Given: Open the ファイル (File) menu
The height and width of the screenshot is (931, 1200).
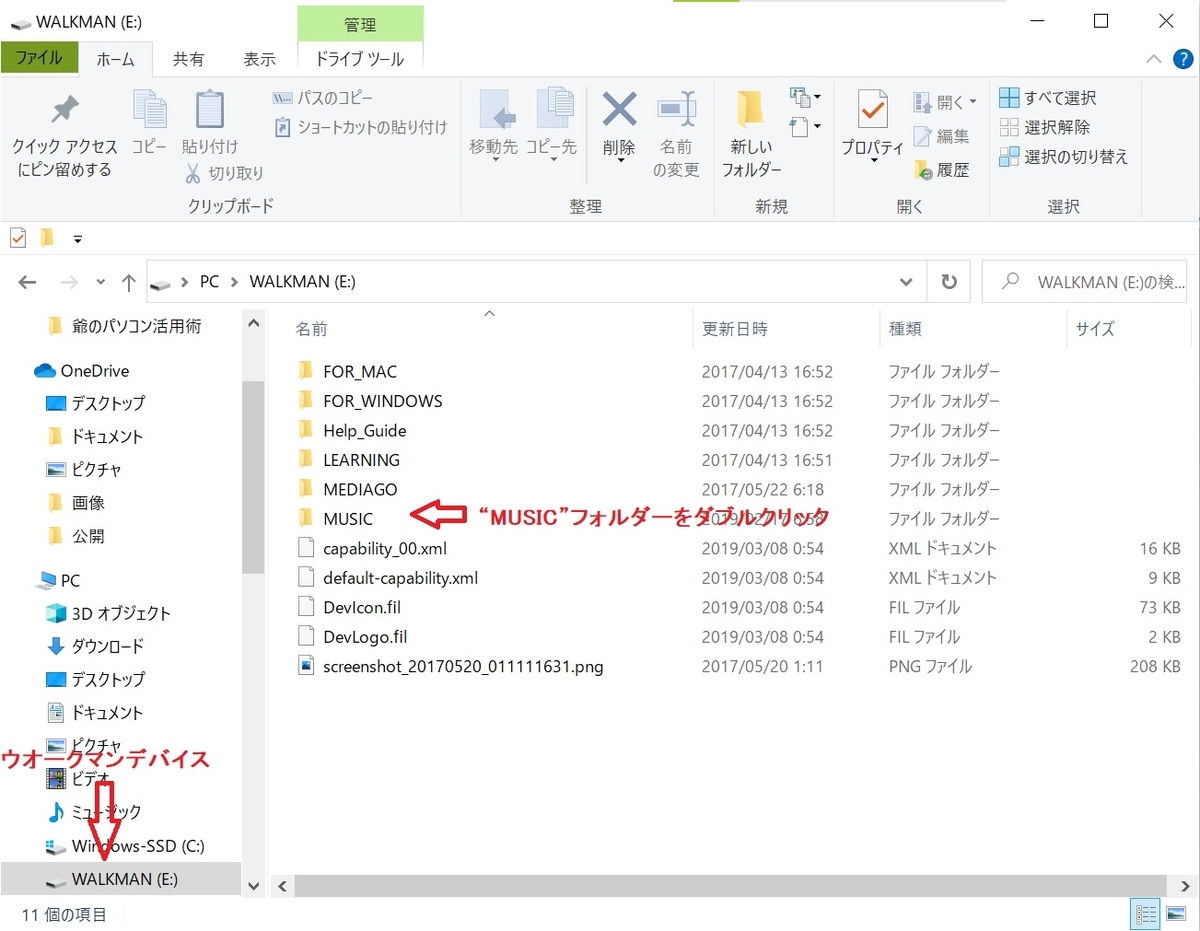Looking at the screenshot, I should pyautogui.click(x=40, y=59).
